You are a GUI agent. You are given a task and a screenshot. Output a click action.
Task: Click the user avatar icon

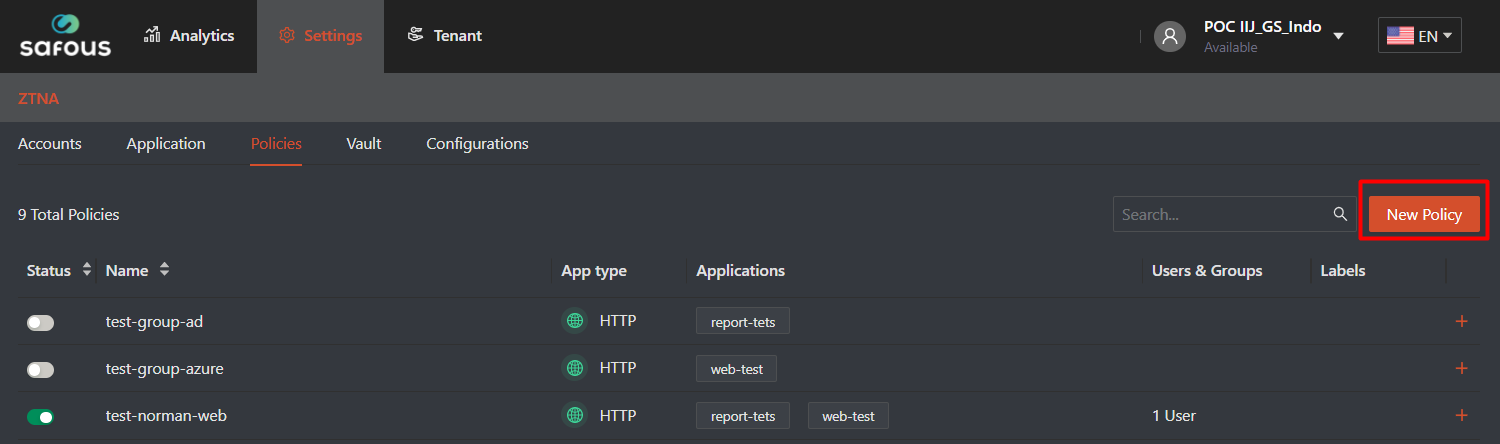1169,36
